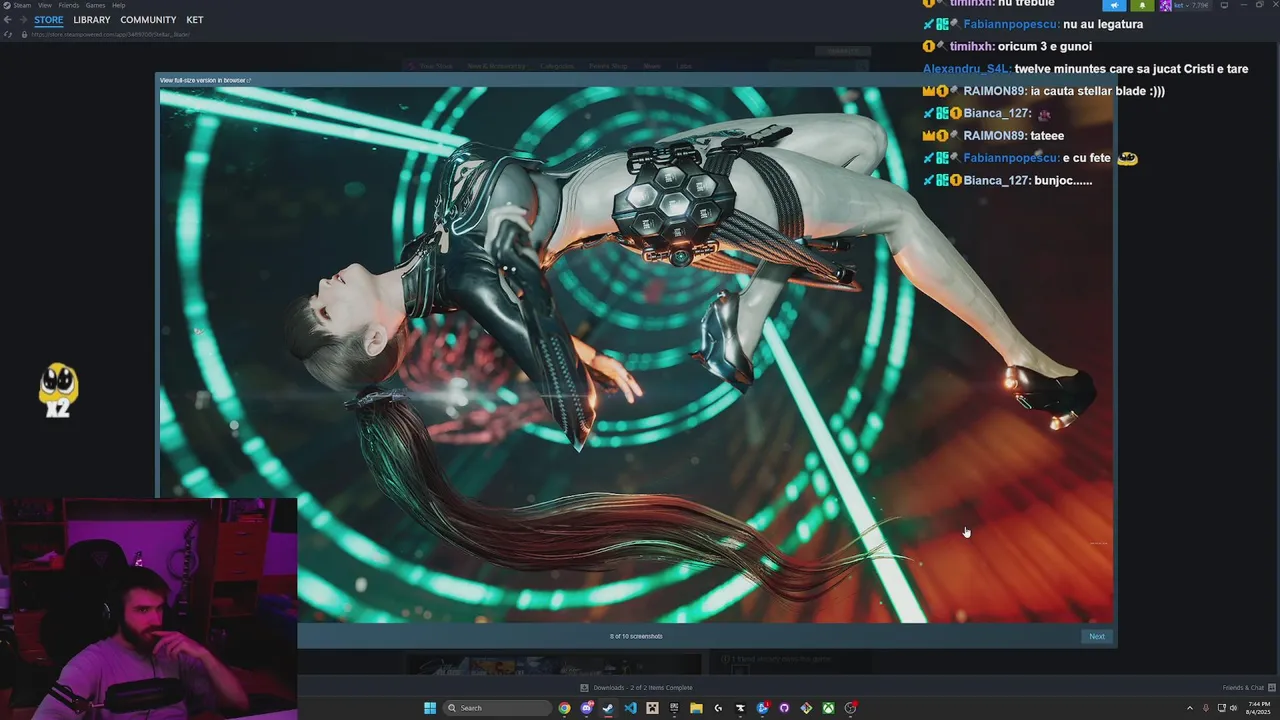Open the Xbox app from the taskbar
This screenshot has height=720, width=1280.
click(x=828, y=708)
